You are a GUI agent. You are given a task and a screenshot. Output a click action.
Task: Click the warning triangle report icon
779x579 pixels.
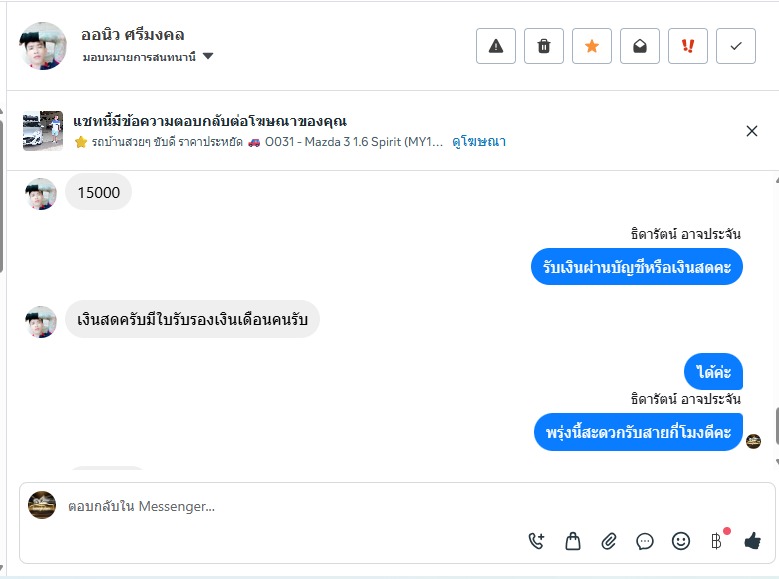pos(496,46)
